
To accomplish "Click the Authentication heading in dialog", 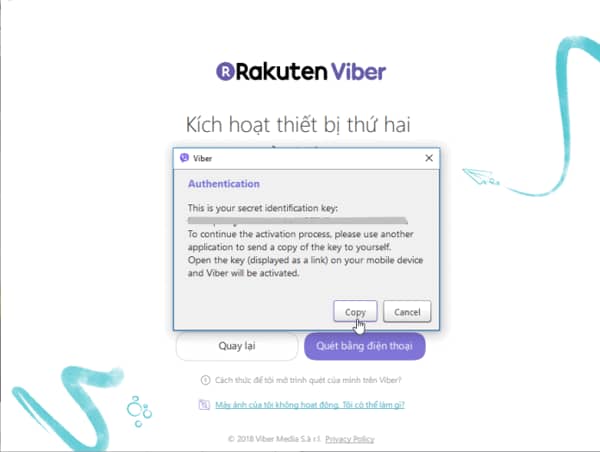I will [224, 184].
